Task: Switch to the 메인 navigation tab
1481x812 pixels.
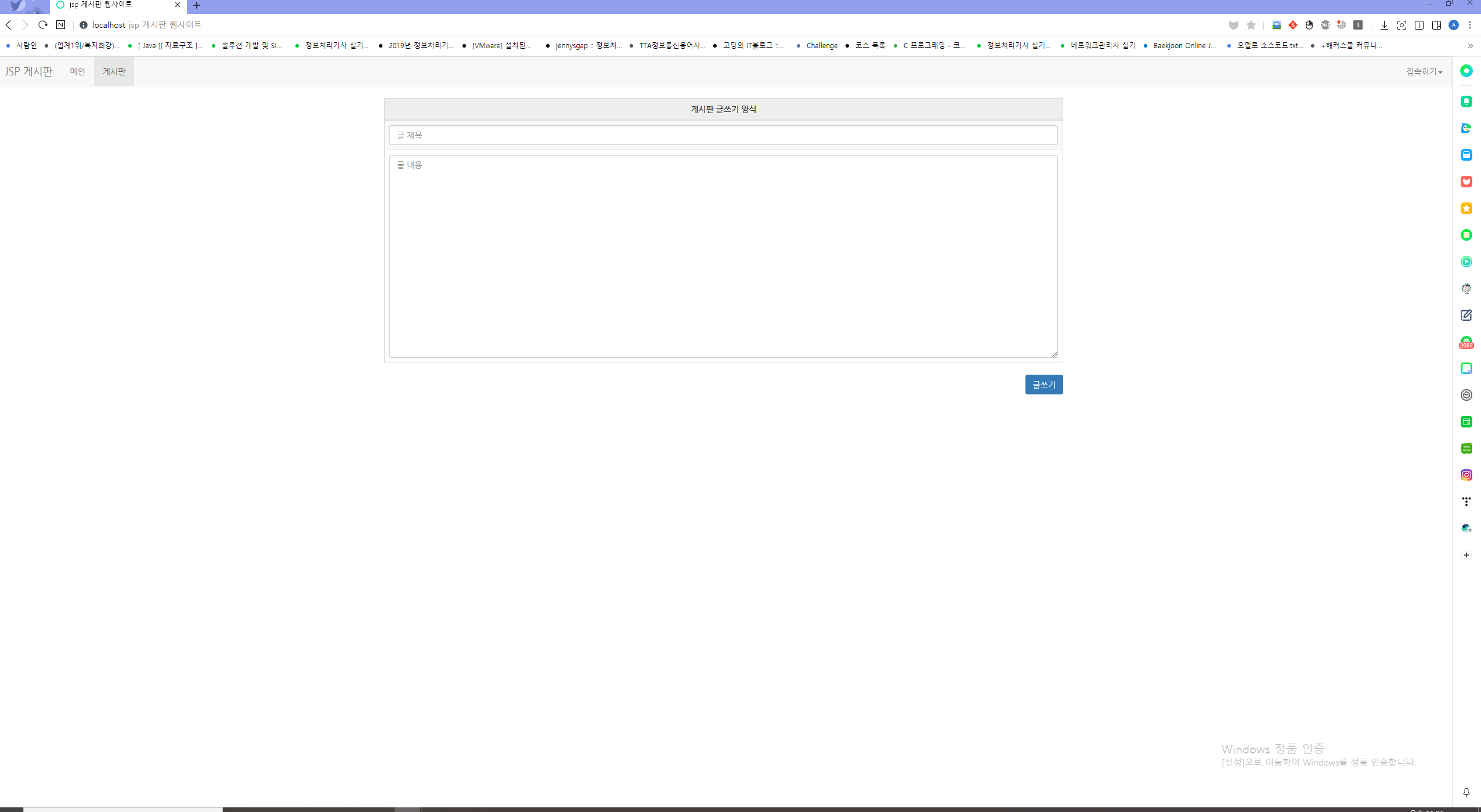Action: tap(78, 71)
